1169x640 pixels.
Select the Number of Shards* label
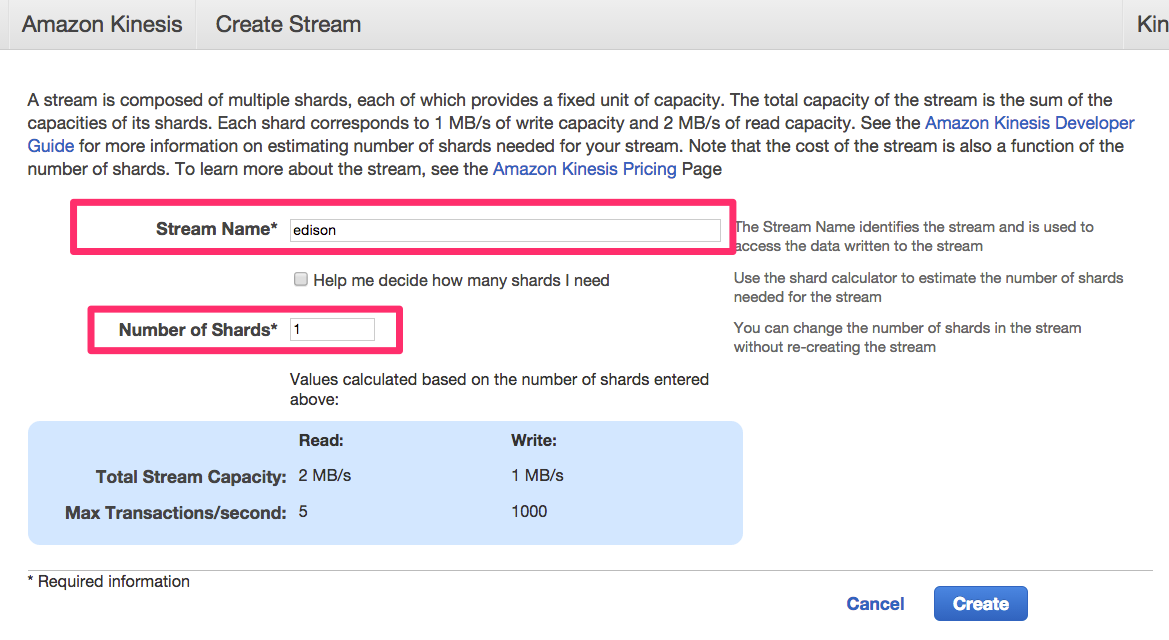[198, 330]
